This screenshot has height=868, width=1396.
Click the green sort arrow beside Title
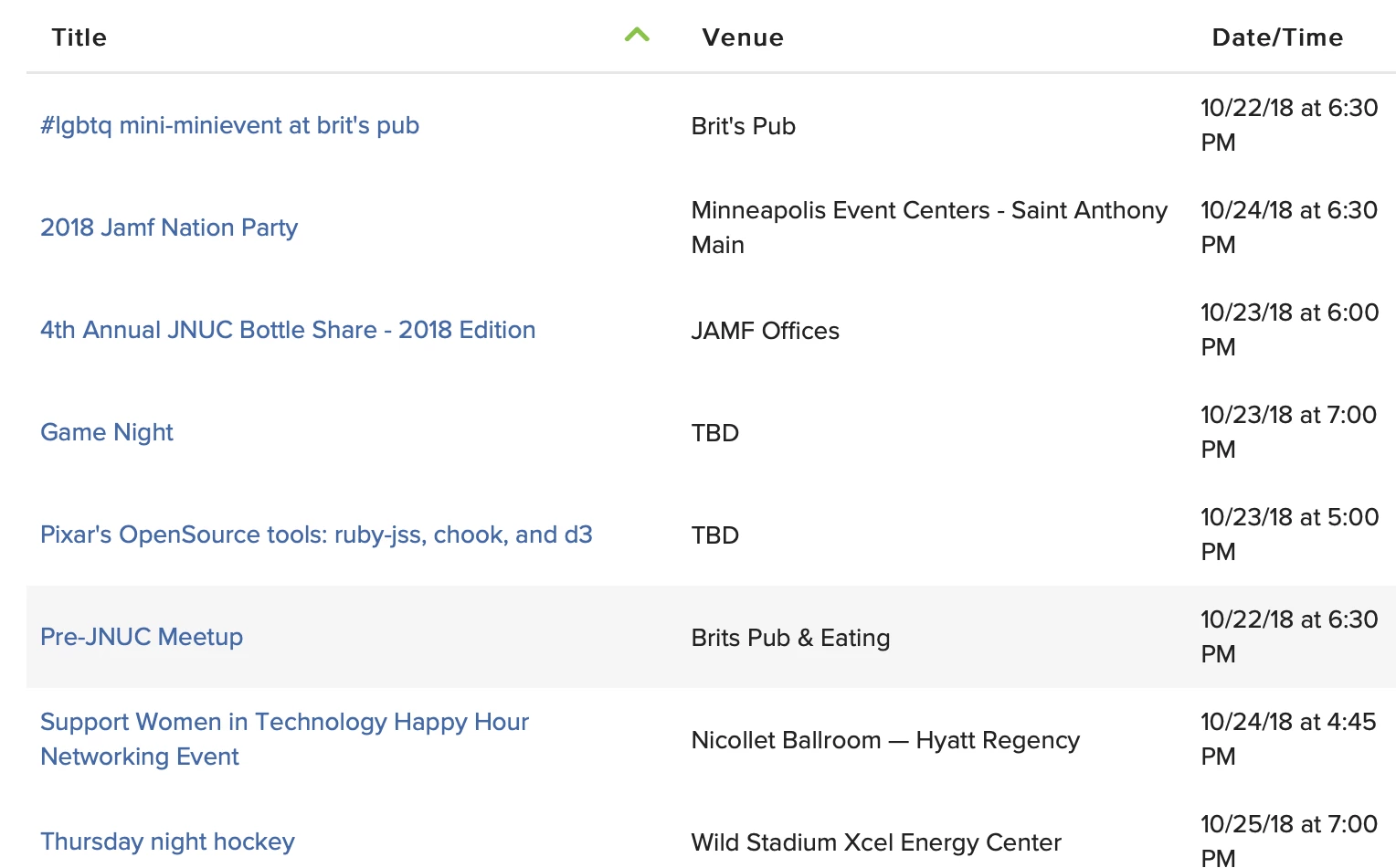637,36
